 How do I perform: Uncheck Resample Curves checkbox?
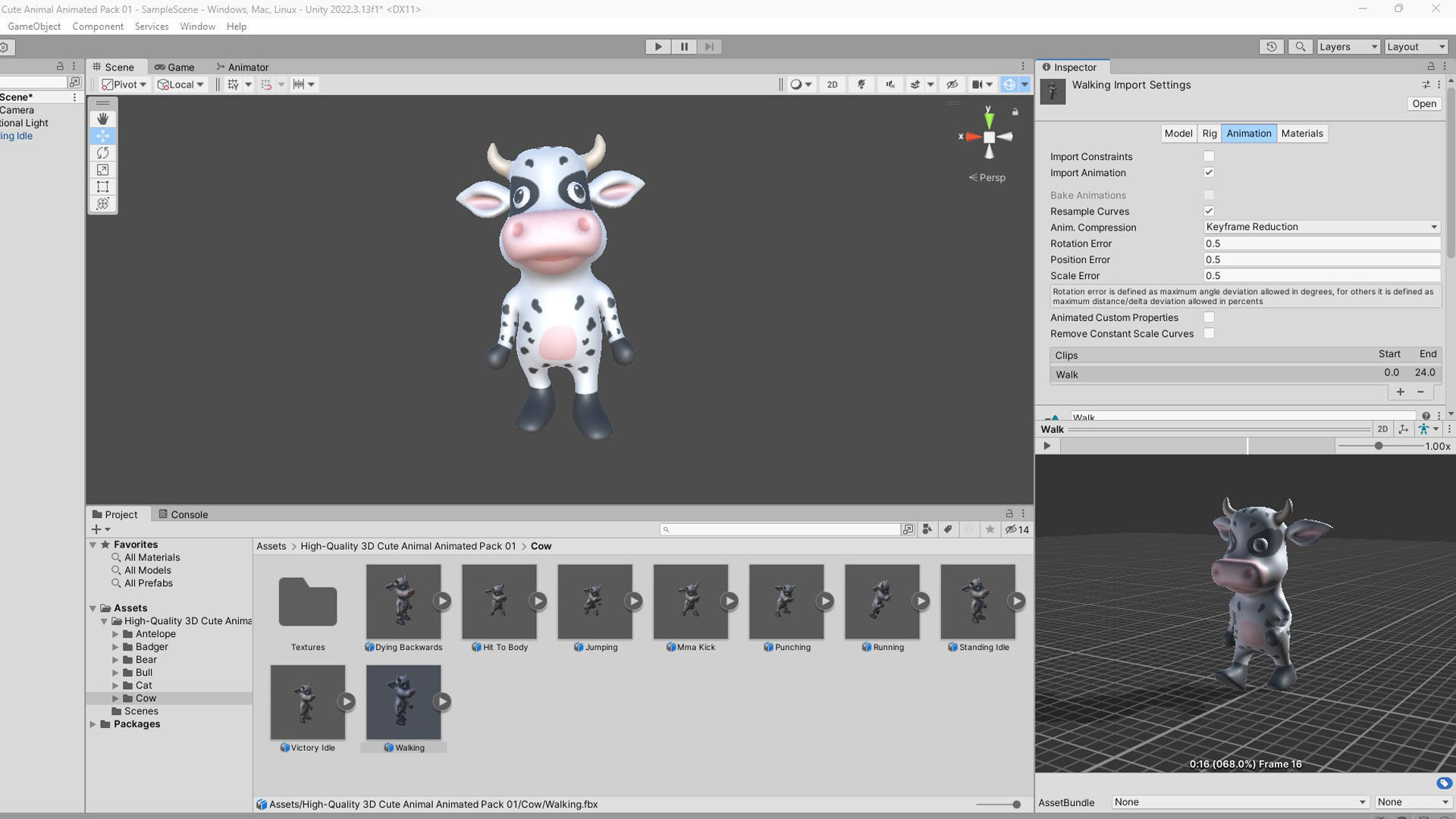[1209, 211]
